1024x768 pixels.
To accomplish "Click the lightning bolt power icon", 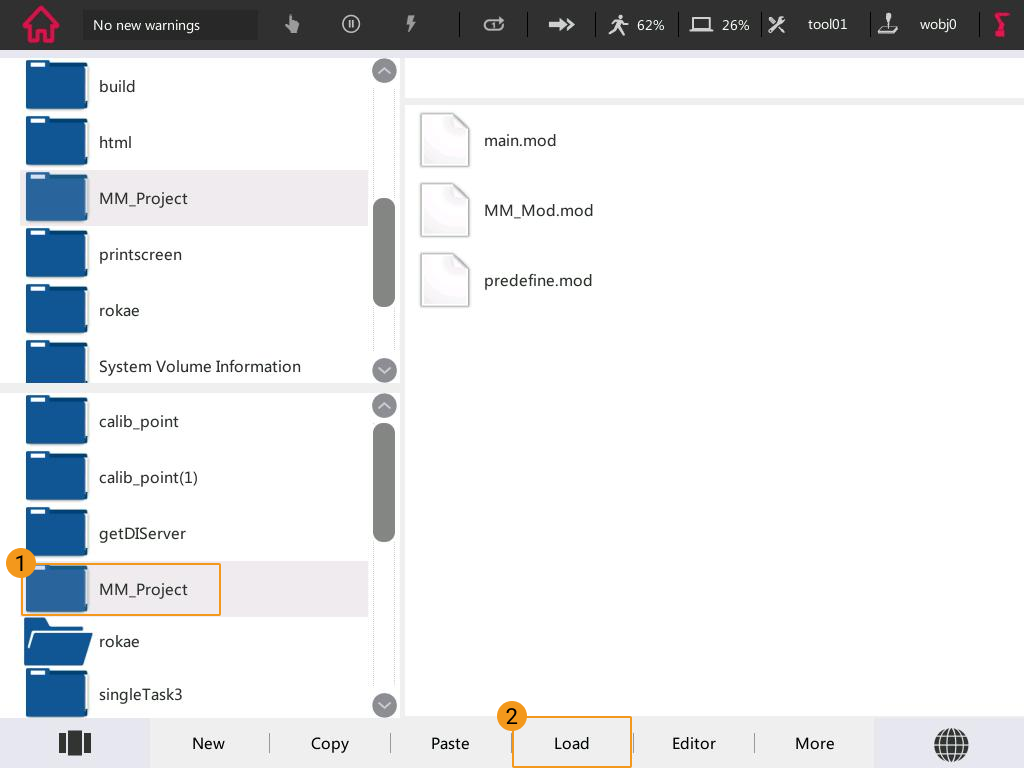I will 410,25.
